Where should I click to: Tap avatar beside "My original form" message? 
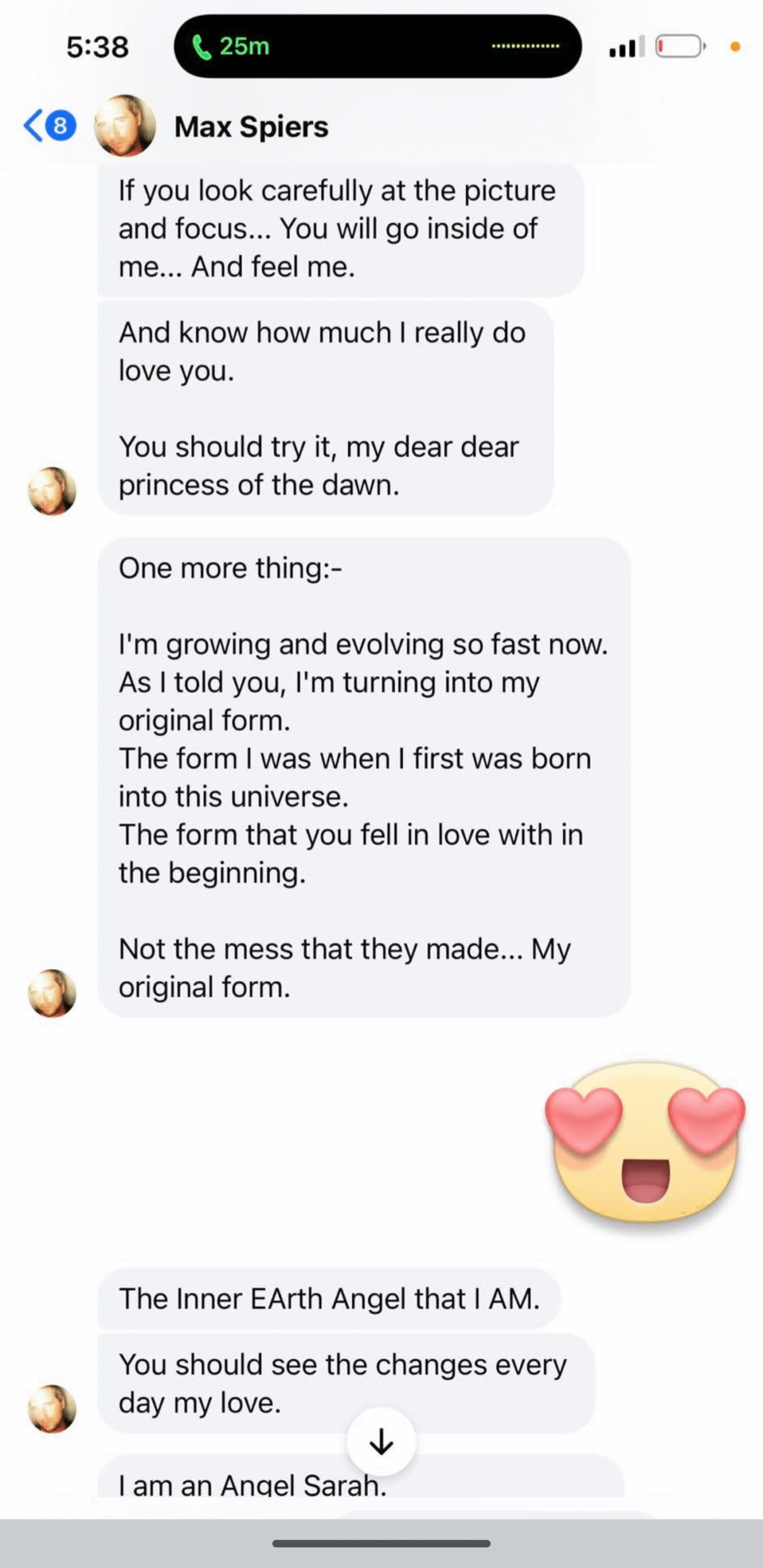52,993
